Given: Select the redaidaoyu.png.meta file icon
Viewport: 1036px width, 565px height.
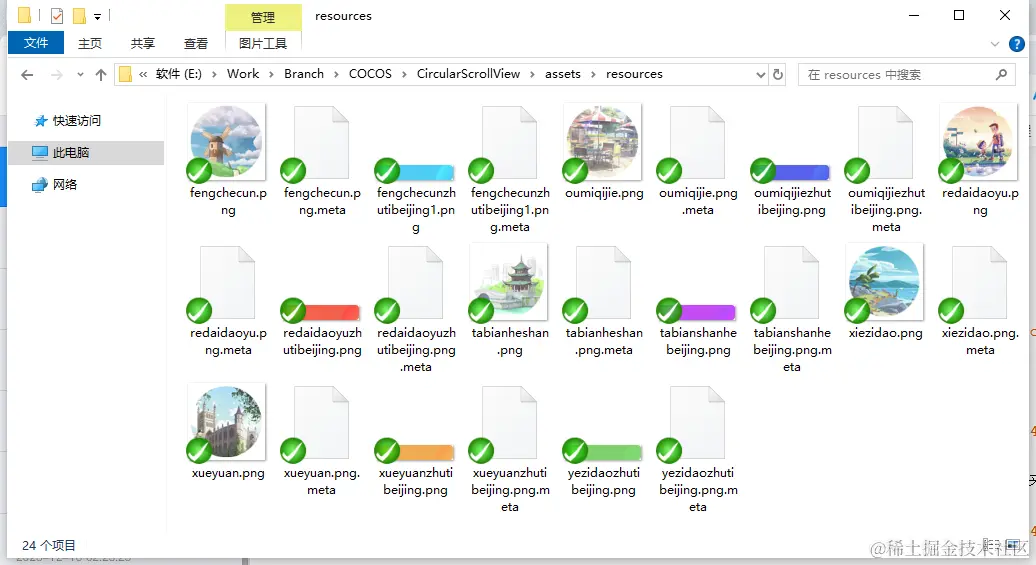Looking at the screenshot, I should 227,284.
